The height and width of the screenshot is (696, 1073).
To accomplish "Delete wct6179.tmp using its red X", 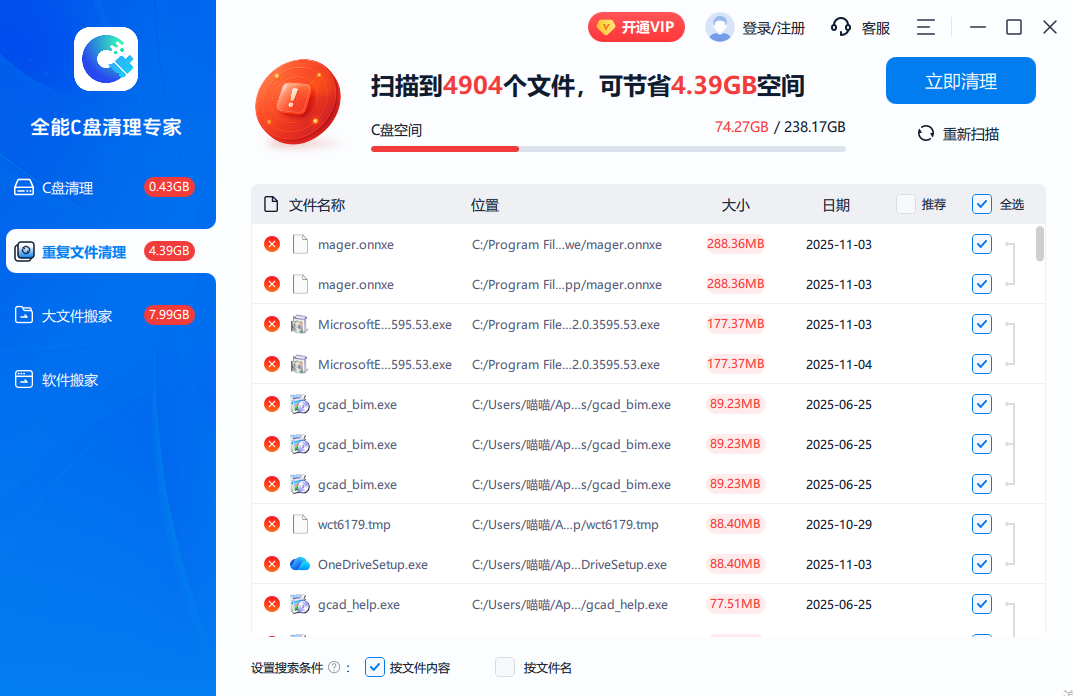I will coord(271,523).
